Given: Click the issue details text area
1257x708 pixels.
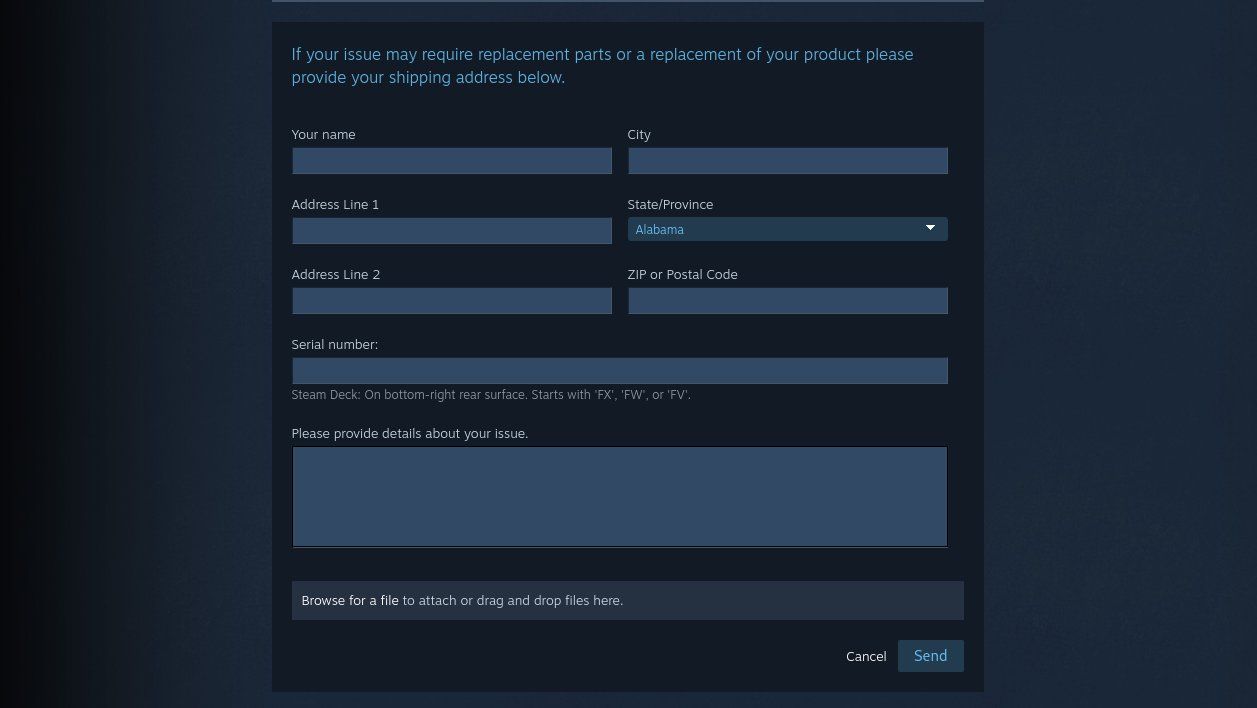Looking at the screenshot, I should click(619, 496).
